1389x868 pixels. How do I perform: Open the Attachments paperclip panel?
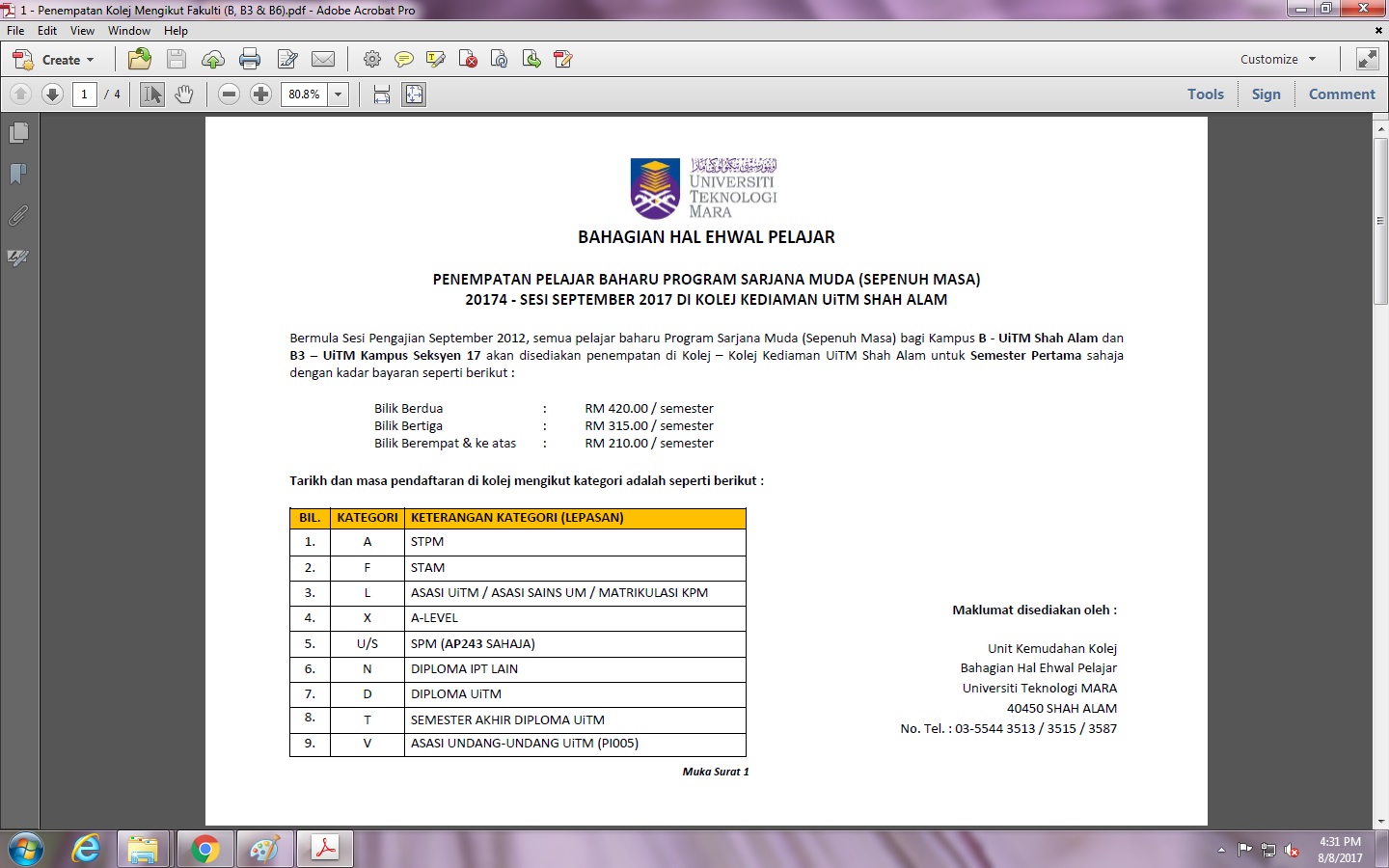[18, 215]
